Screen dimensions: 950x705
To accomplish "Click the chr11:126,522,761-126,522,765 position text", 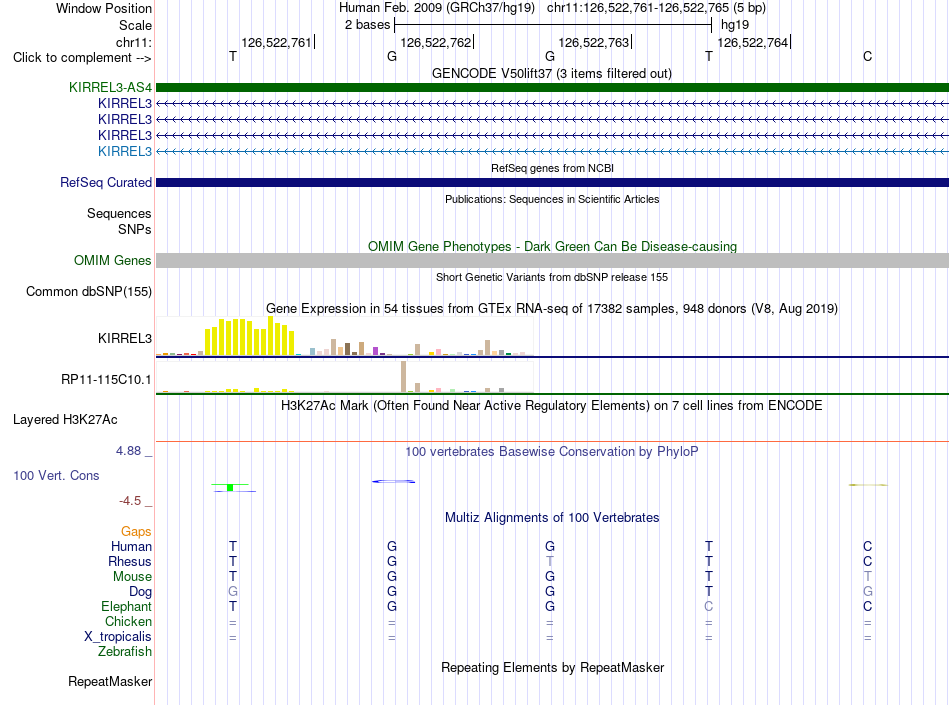I will [x=656, y=8].
